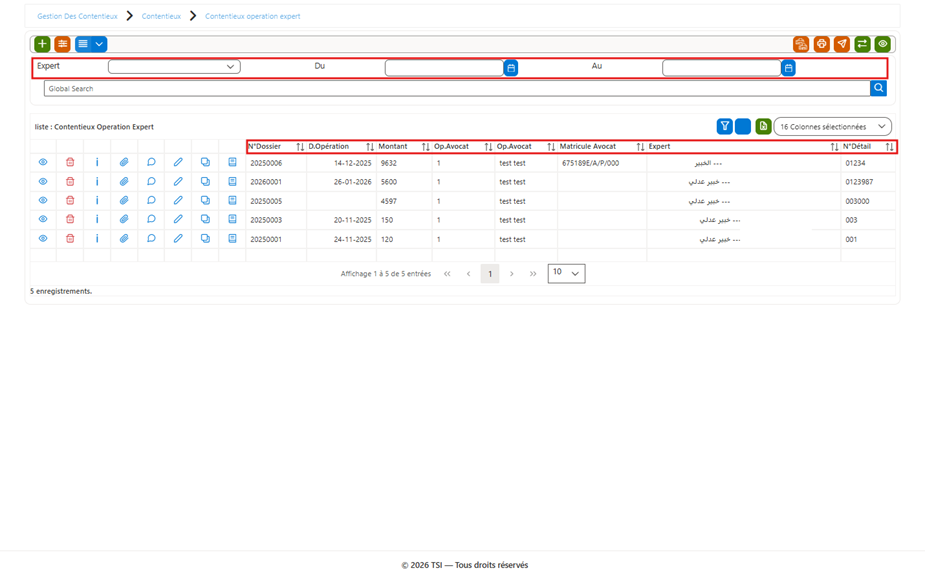
Task: Click the Du date input field
Action: [x=444, y=68]
